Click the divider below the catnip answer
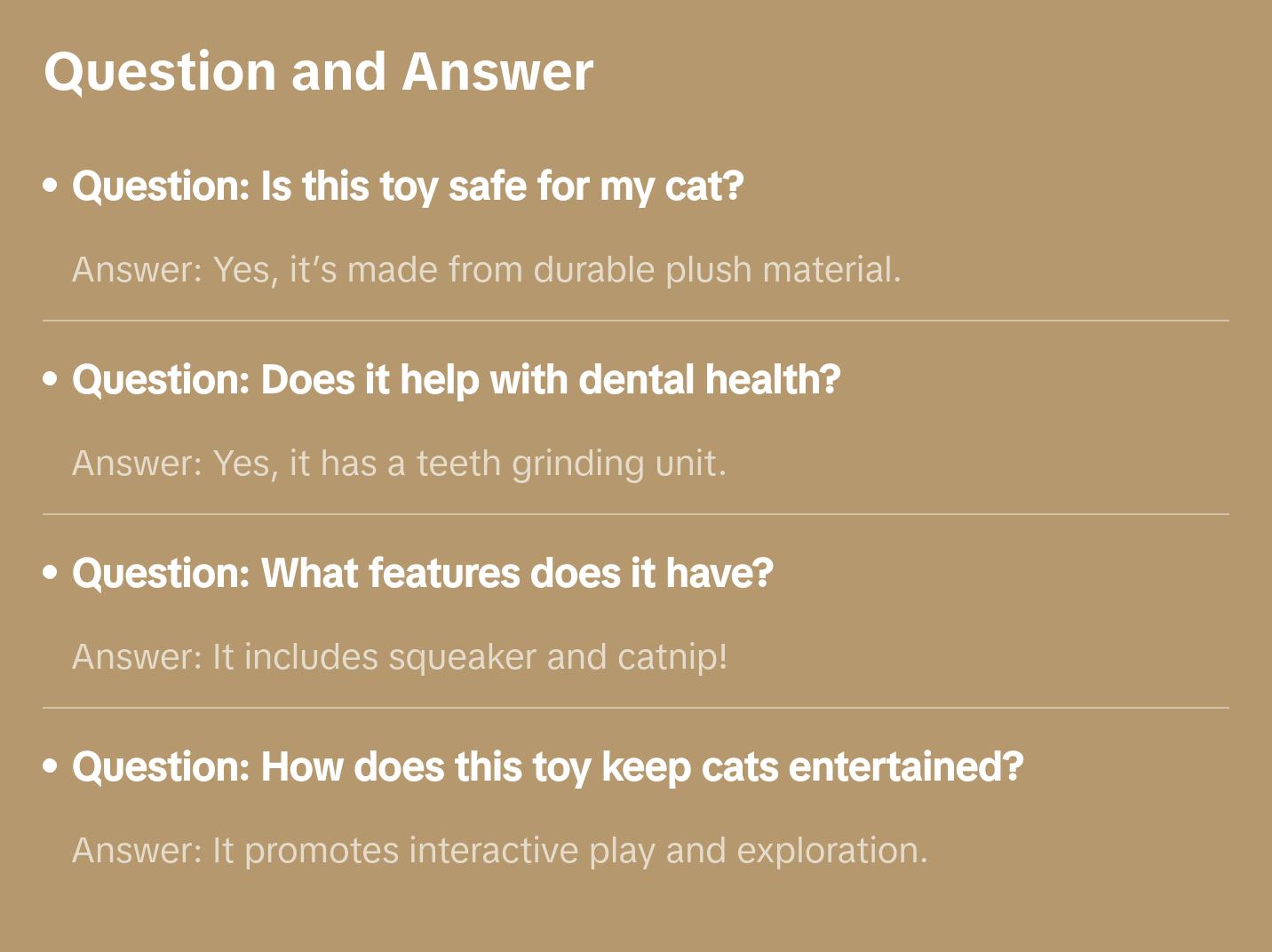 (x=636, y=708)
